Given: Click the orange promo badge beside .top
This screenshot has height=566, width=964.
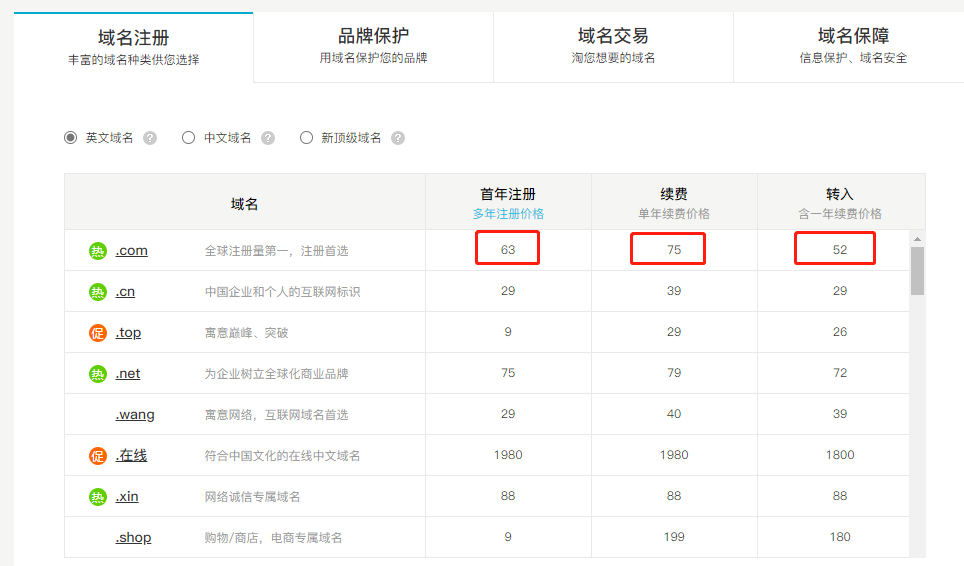Looking at the screenshot, I should point(97,333).
